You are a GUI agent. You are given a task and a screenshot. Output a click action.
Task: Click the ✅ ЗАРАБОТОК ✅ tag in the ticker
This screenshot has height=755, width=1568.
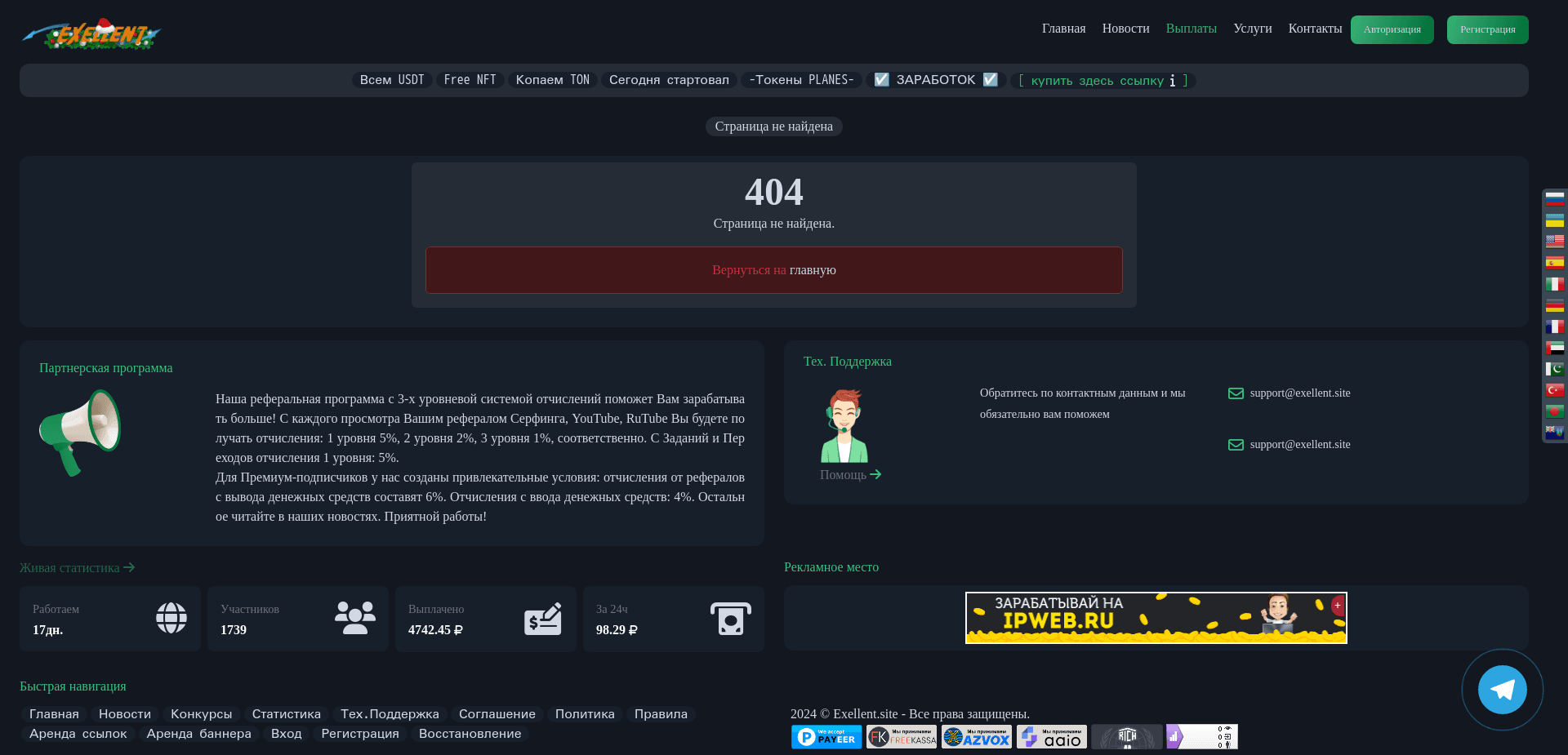[935, 80]
